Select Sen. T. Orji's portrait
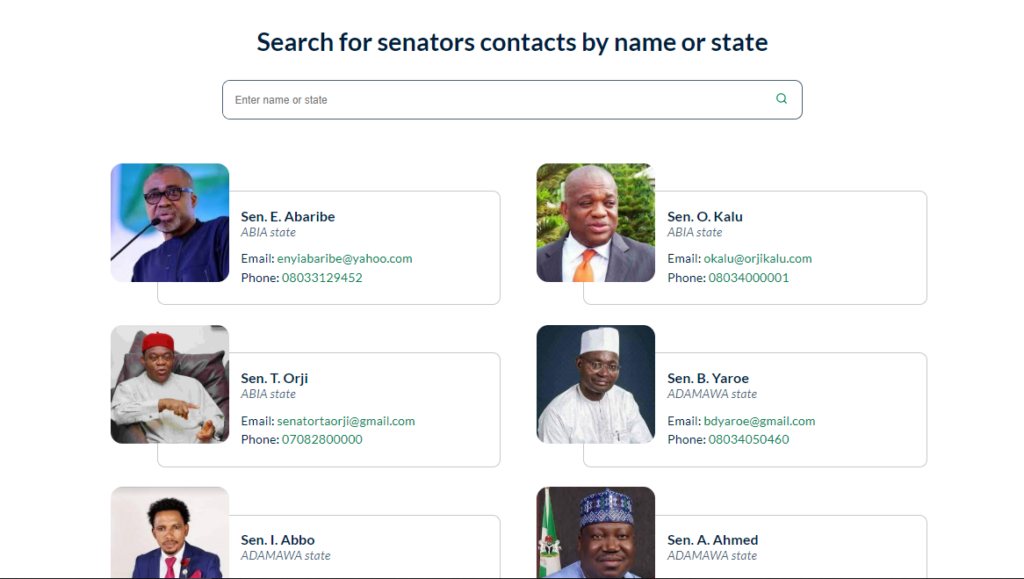The height and width of the screenshot is (579, 1024). click(169, 384)
